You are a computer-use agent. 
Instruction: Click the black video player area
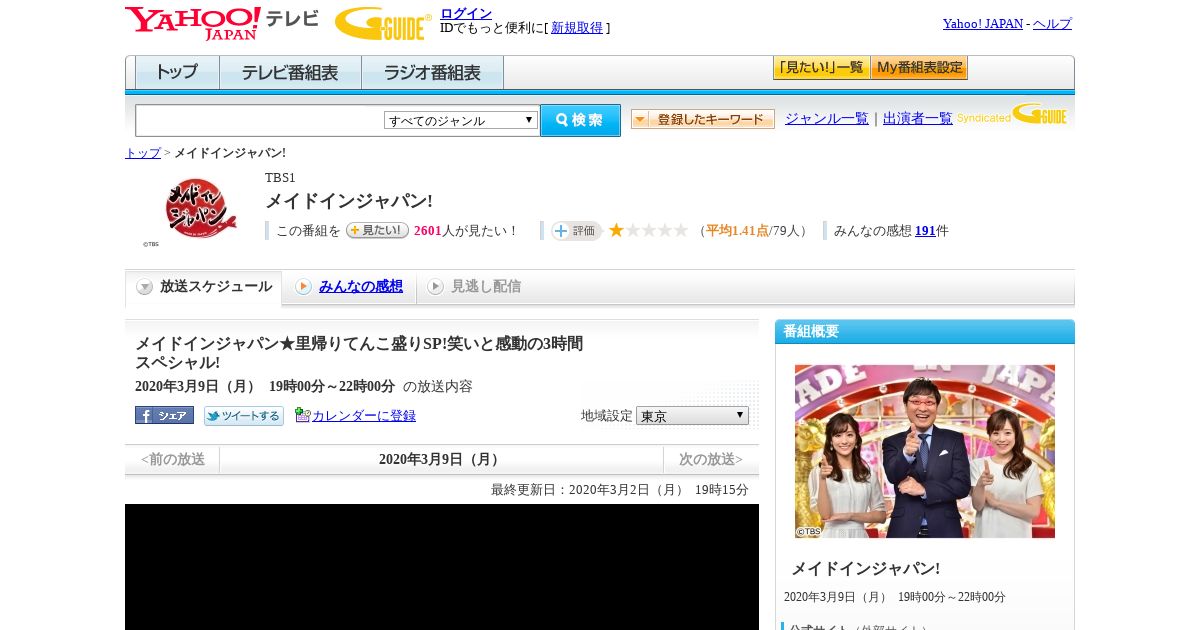442,567
